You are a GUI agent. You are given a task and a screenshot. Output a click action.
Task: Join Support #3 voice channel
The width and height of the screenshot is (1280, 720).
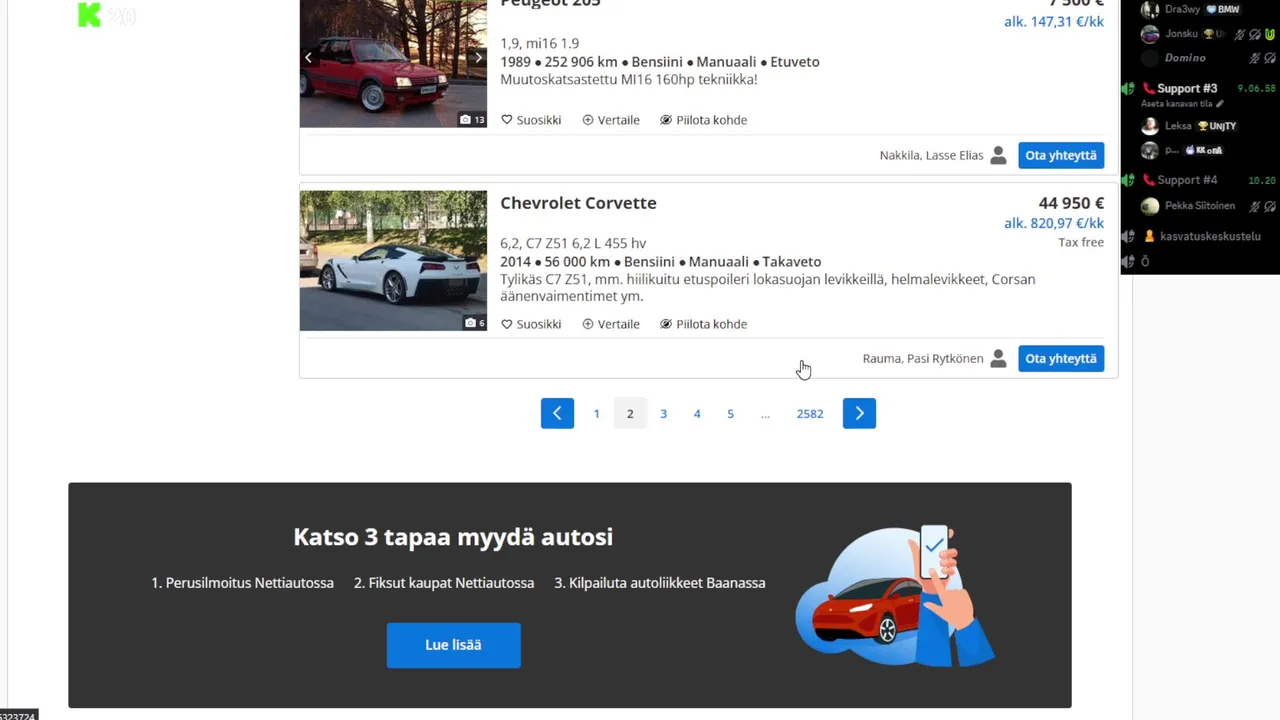pos(1187,88)
